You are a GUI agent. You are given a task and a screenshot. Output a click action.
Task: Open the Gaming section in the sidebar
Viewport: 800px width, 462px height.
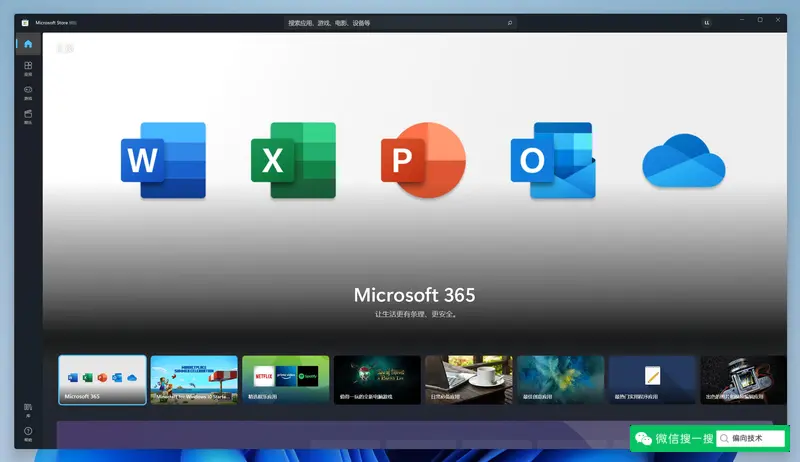(28, 92)
